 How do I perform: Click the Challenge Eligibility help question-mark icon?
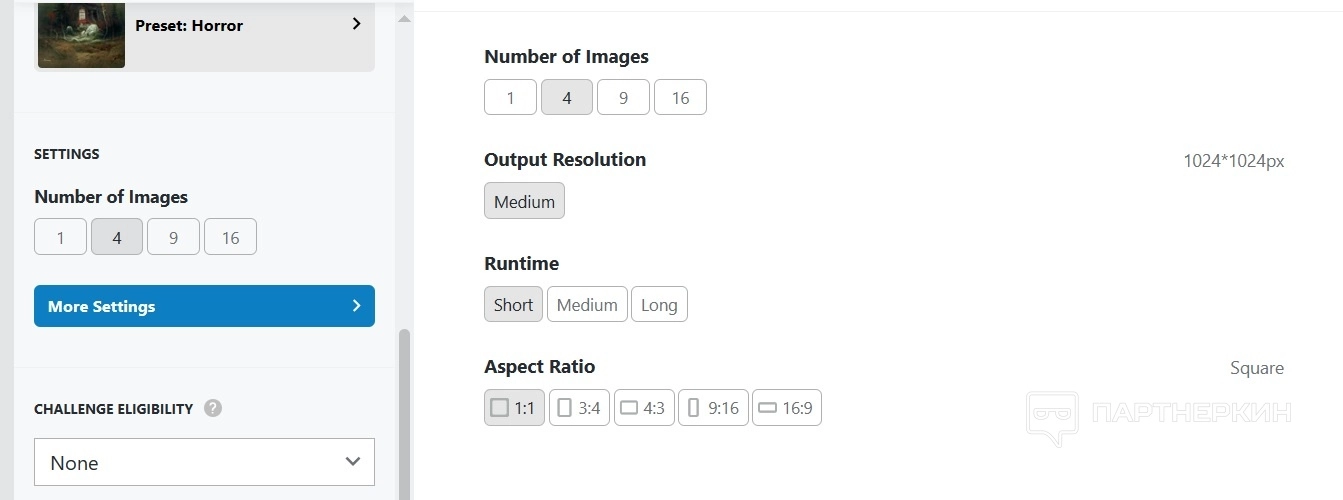point(213,408)
